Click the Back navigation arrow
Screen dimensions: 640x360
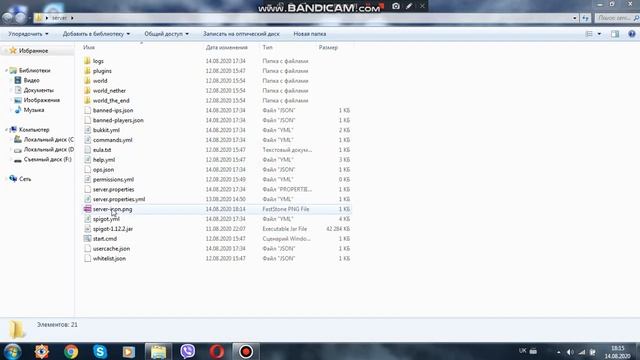[8, 17]
